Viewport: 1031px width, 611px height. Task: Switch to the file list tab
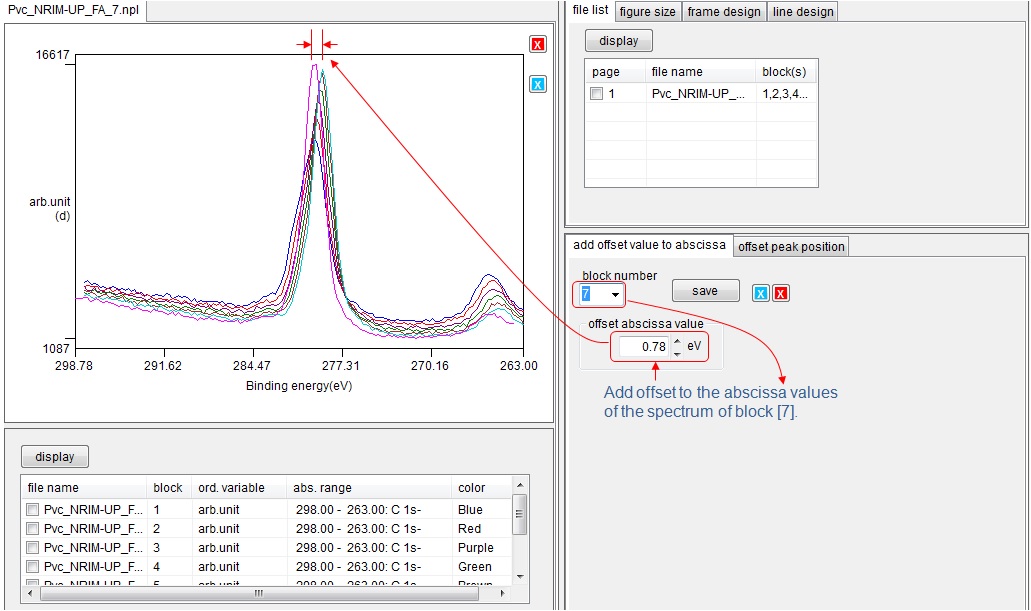(590, 10)
